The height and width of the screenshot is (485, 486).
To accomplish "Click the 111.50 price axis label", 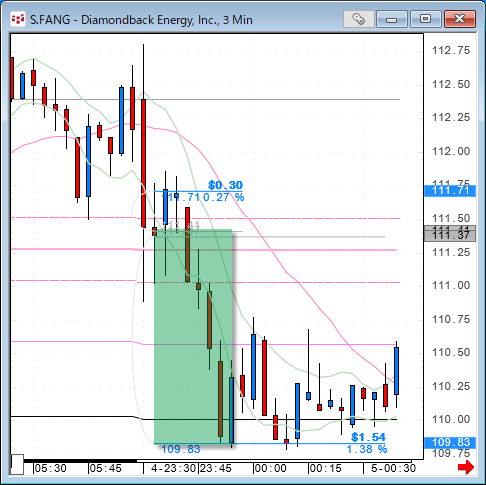I will 451,218.
